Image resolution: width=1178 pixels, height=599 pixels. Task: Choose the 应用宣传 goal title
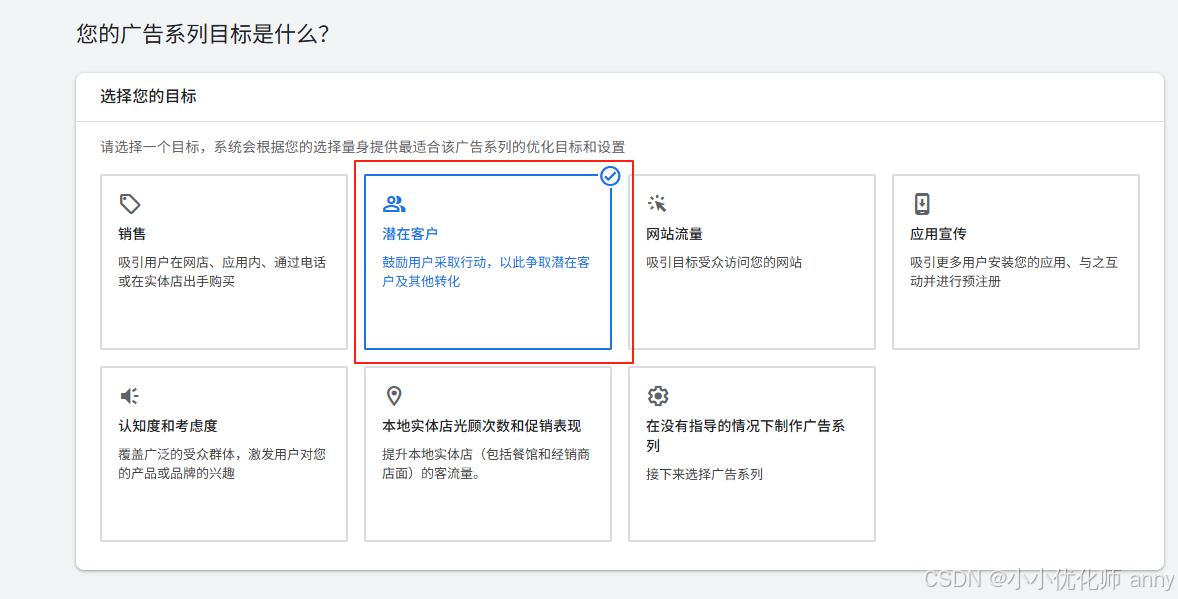(938, 234)
